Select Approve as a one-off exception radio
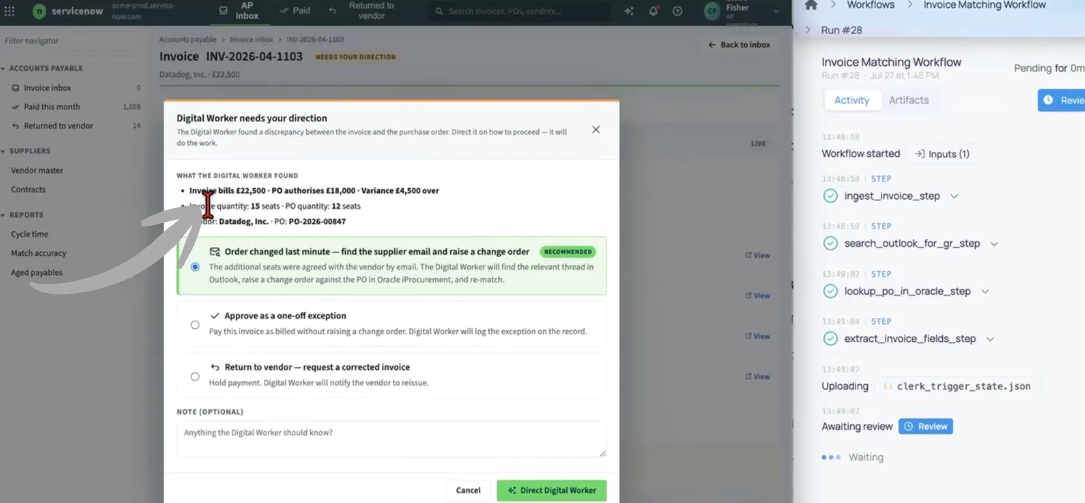This screenshot has height=503, width=1085. [195, 324]
